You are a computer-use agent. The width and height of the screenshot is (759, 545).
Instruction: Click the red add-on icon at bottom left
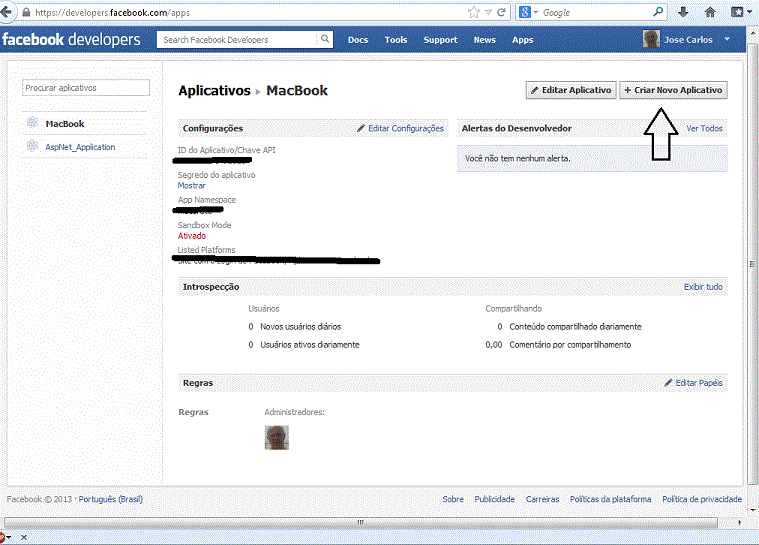coord(1,537)
